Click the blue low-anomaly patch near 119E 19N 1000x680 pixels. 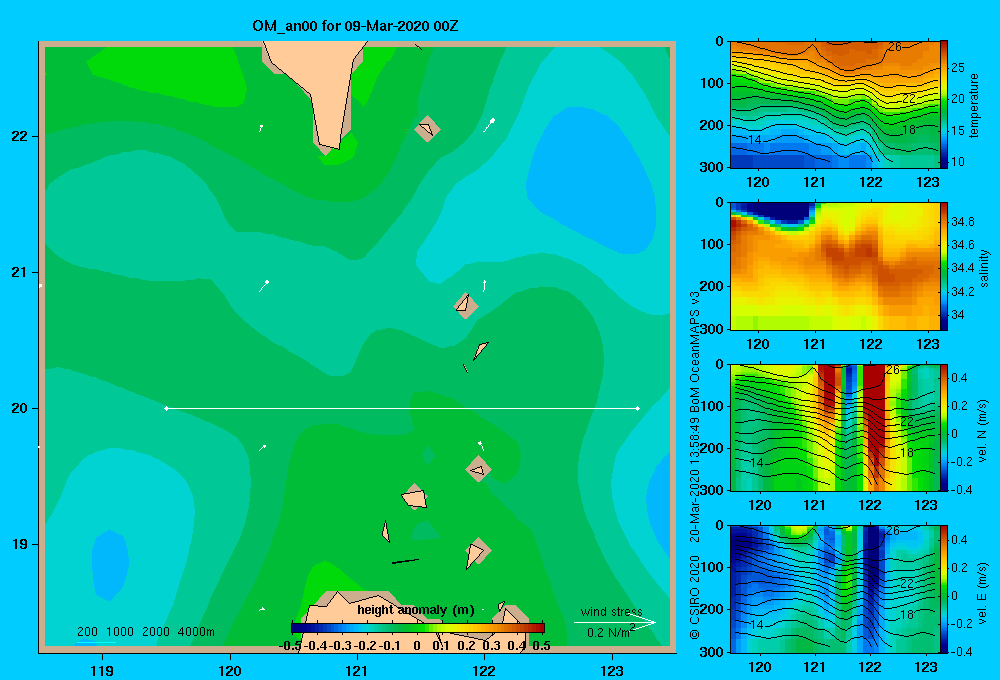pyautogui.click(x=110, y=566)
